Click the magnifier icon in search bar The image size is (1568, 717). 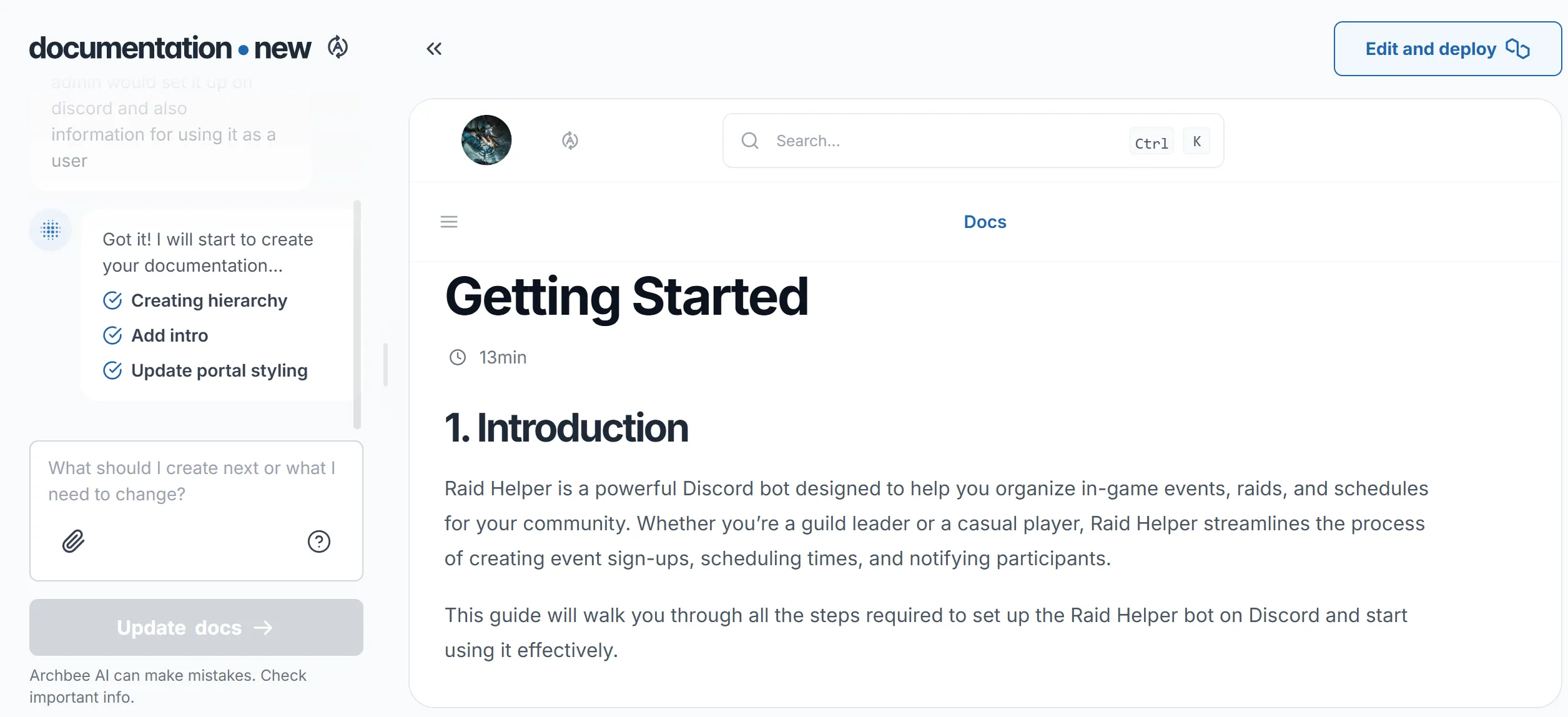click(750, 141)
